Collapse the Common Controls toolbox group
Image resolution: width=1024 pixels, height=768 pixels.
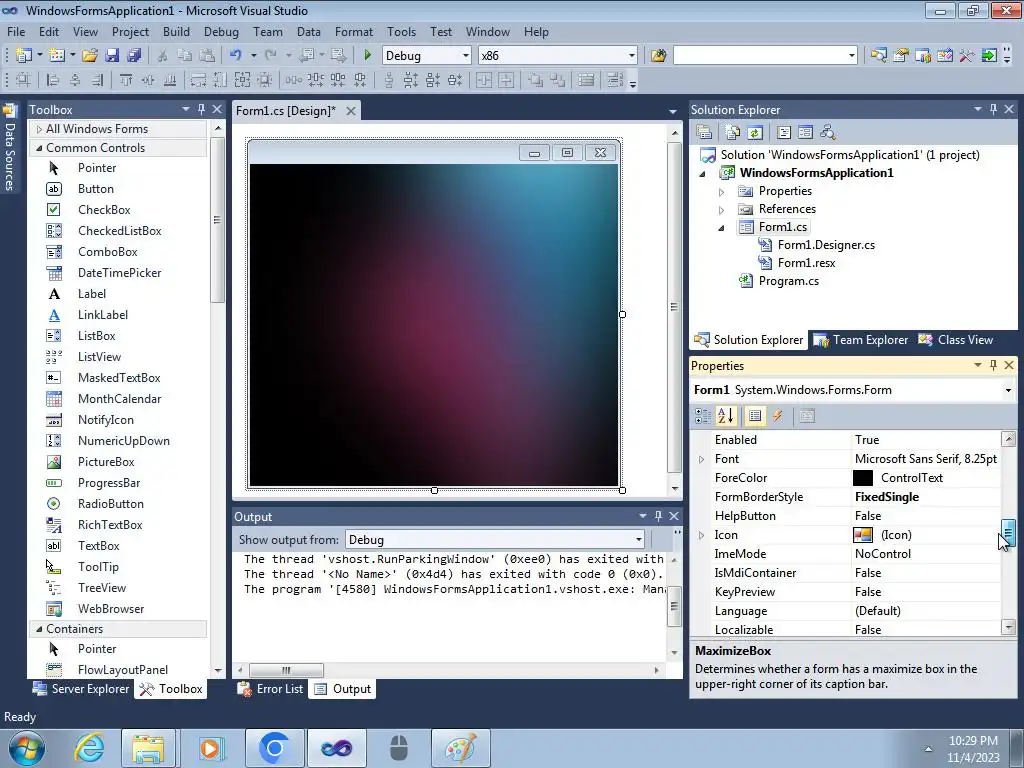point(39,148)
